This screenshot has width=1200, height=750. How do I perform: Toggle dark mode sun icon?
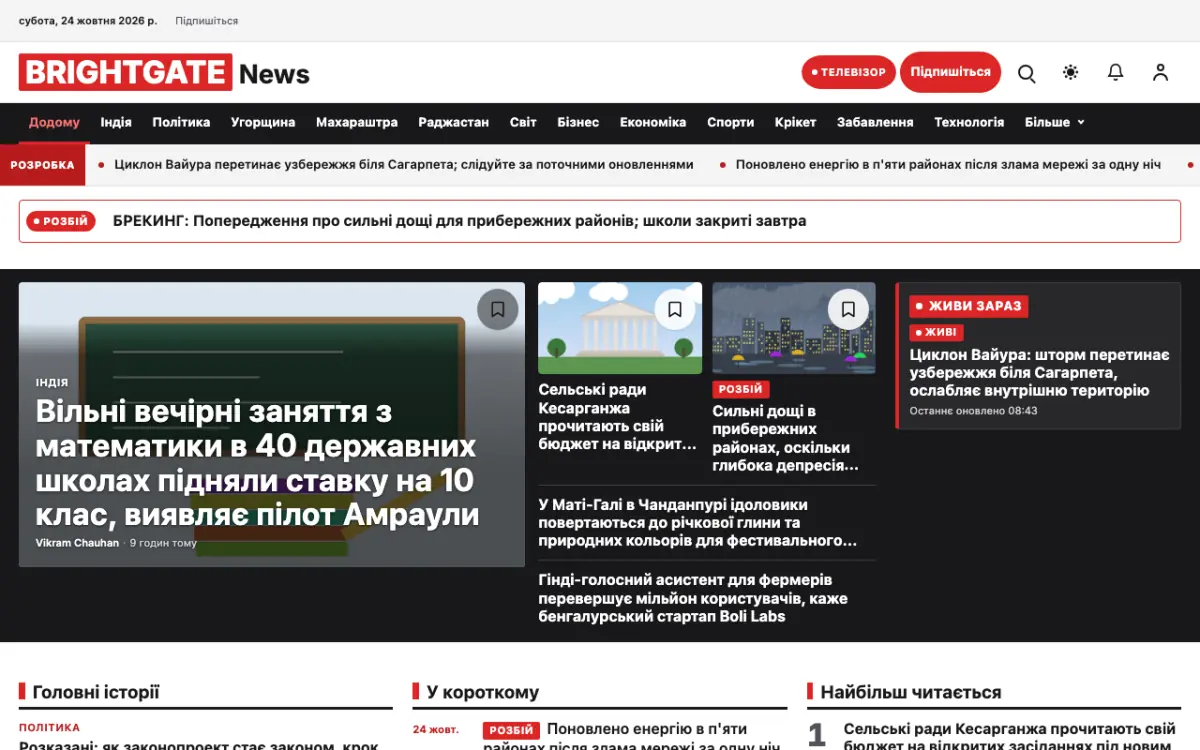tap(1071, 73)
